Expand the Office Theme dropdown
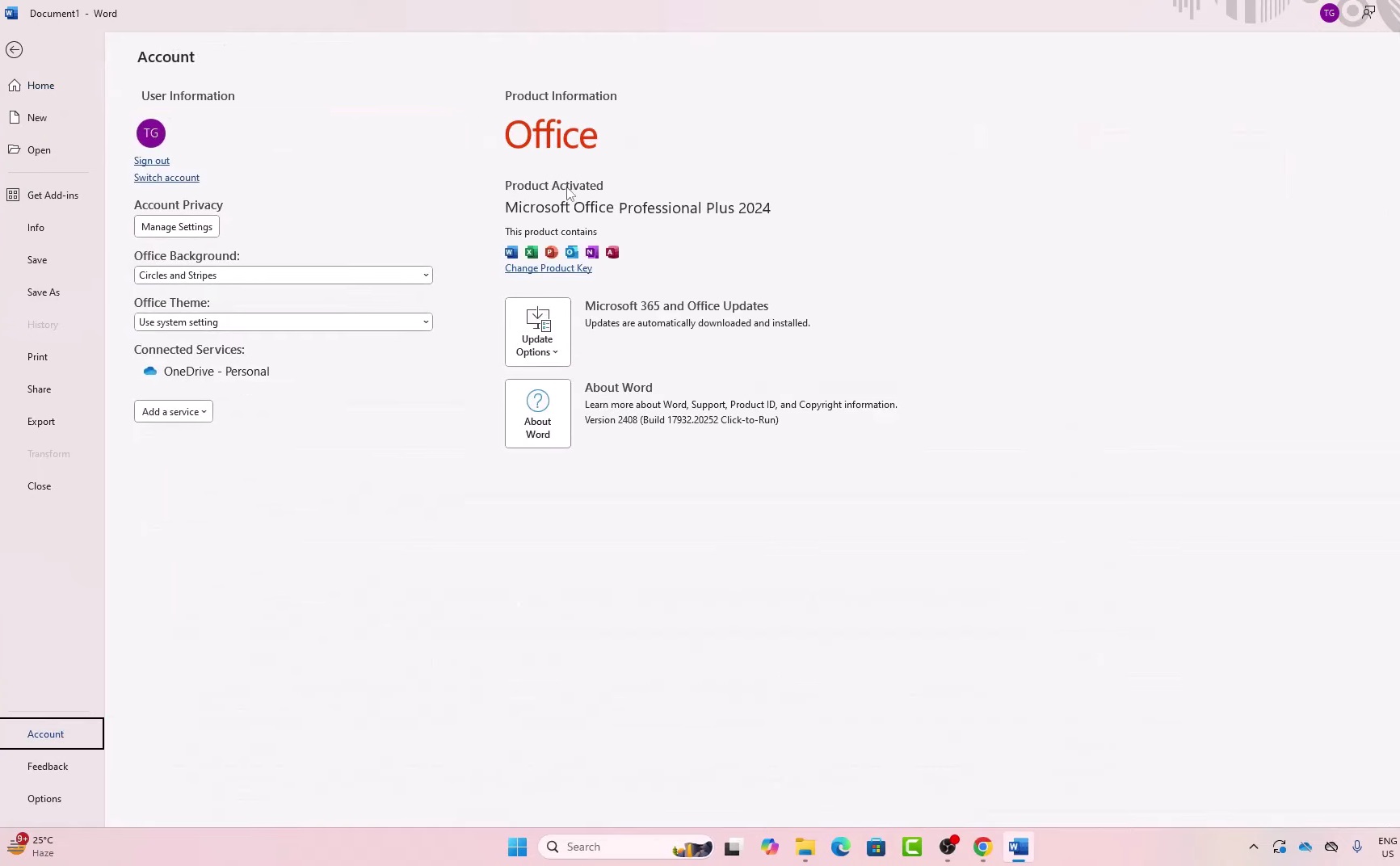The width and height of the screenshot is (1400, 866). (284, 322)
